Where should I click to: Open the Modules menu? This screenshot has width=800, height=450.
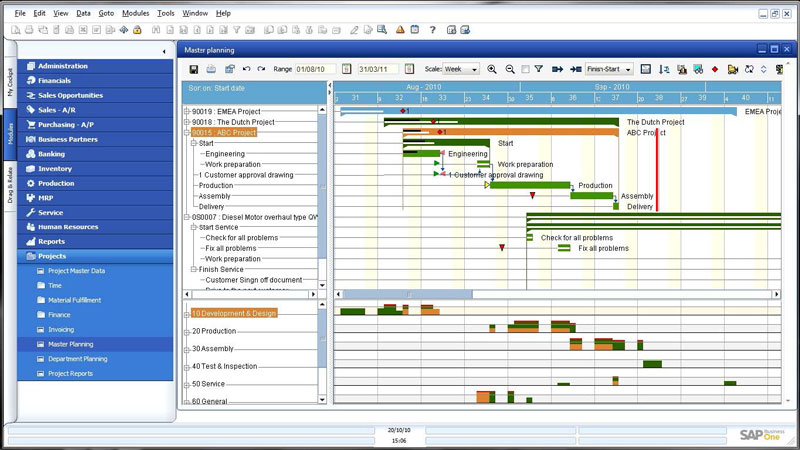click(x=135, y=13)
